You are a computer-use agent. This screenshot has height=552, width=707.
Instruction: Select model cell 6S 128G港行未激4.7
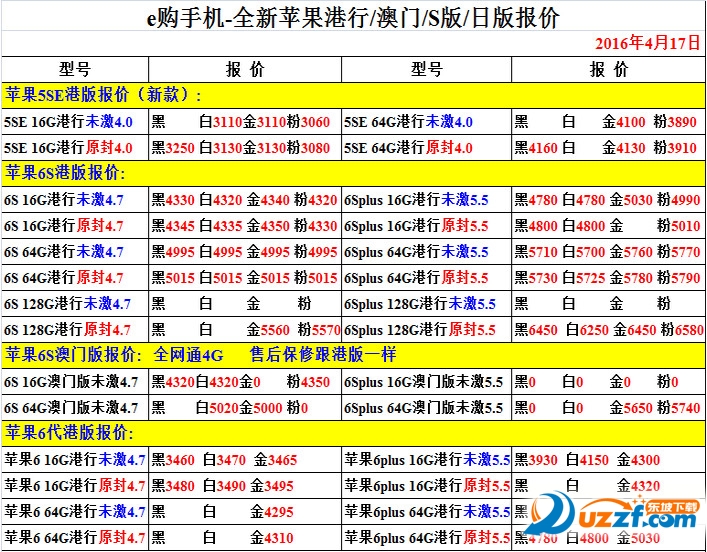pyautogui.click(x=67, y=304)
